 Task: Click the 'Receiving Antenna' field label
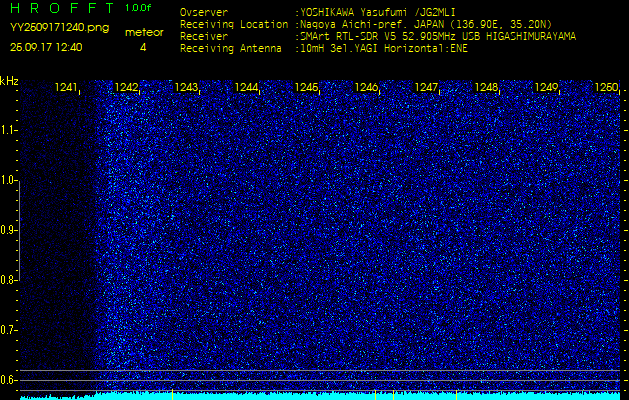coord(231,49)
